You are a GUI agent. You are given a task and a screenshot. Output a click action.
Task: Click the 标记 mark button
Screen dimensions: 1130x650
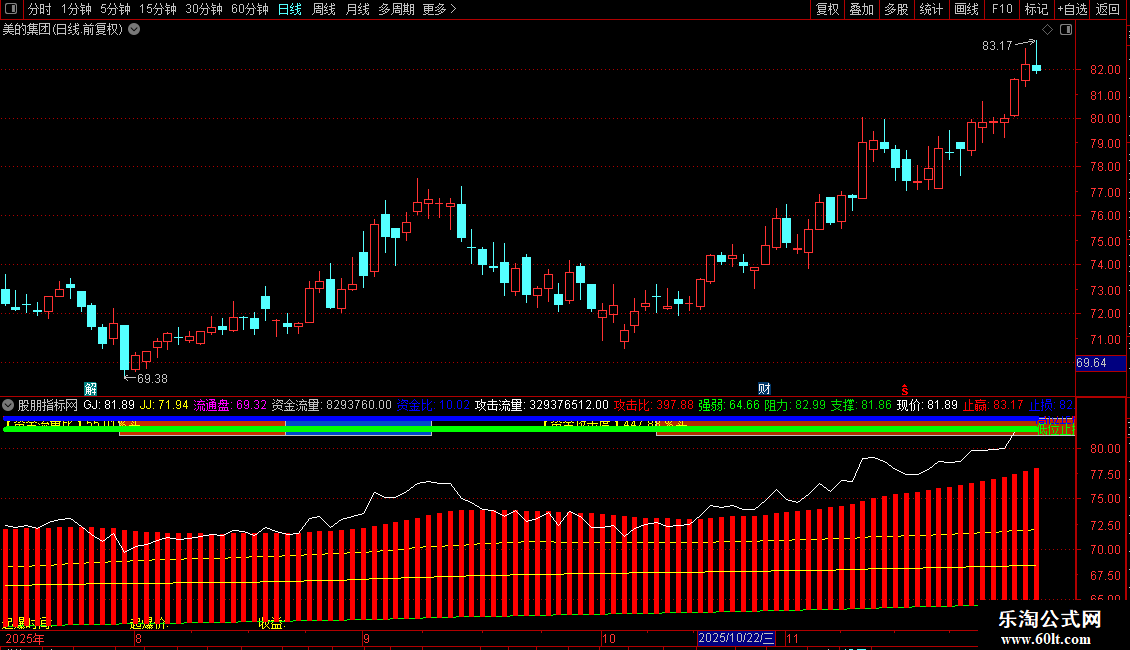tap(1036, 9)
